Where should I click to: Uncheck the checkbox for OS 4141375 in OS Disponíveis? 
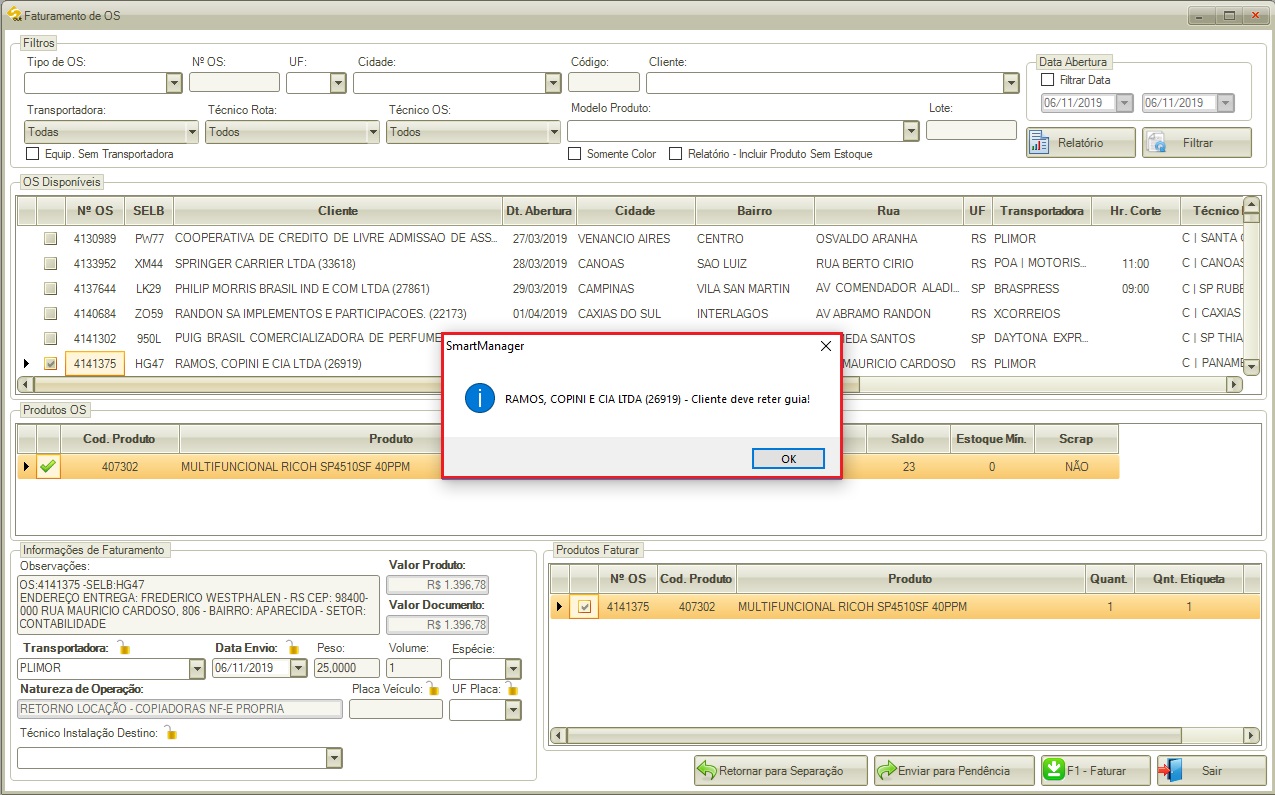50,364
